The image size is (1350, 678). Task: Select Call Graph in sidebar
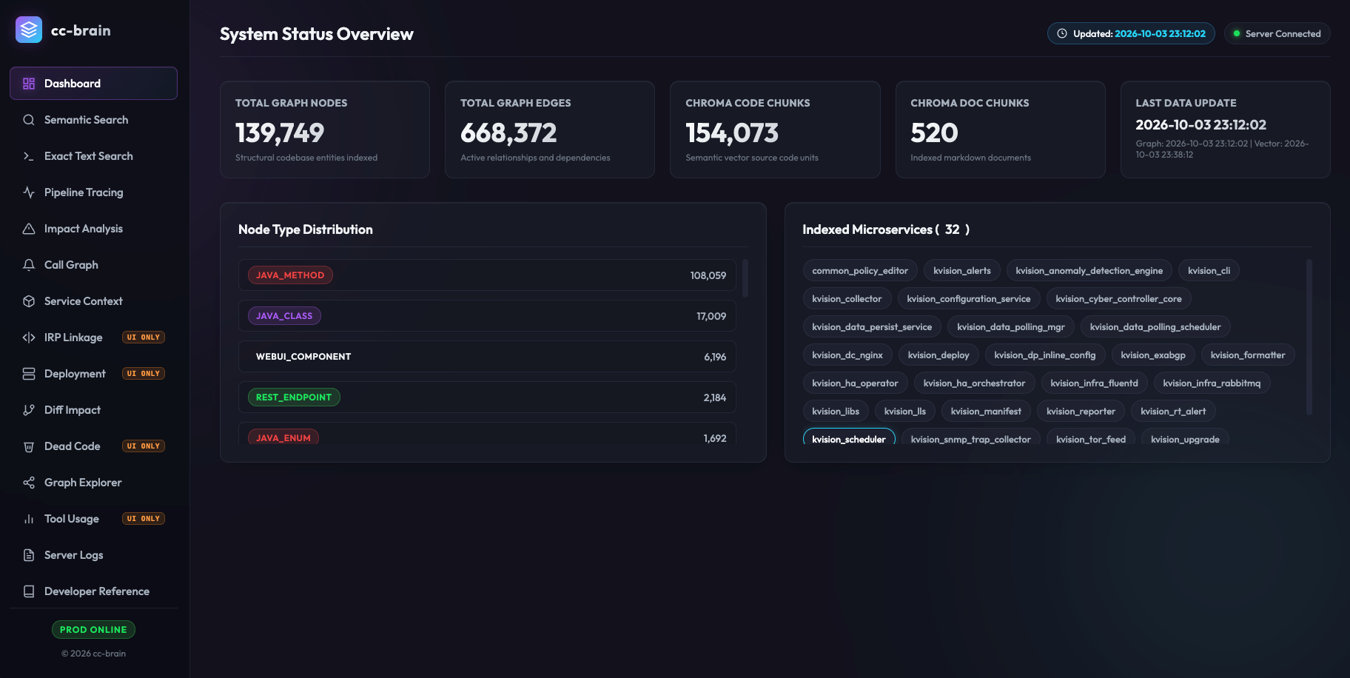(x=94, y=265)
